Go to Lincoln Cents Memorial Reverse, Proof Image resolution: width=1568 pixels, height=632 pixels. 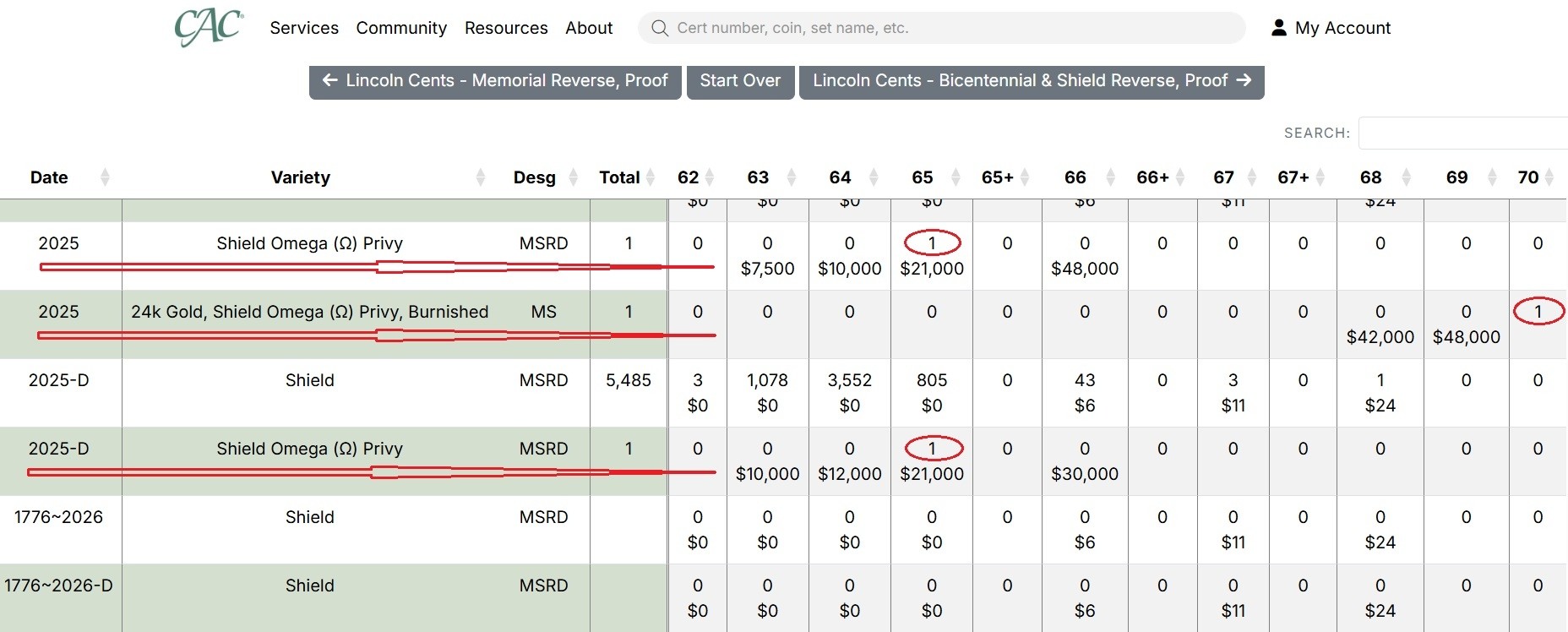point(495,81)
